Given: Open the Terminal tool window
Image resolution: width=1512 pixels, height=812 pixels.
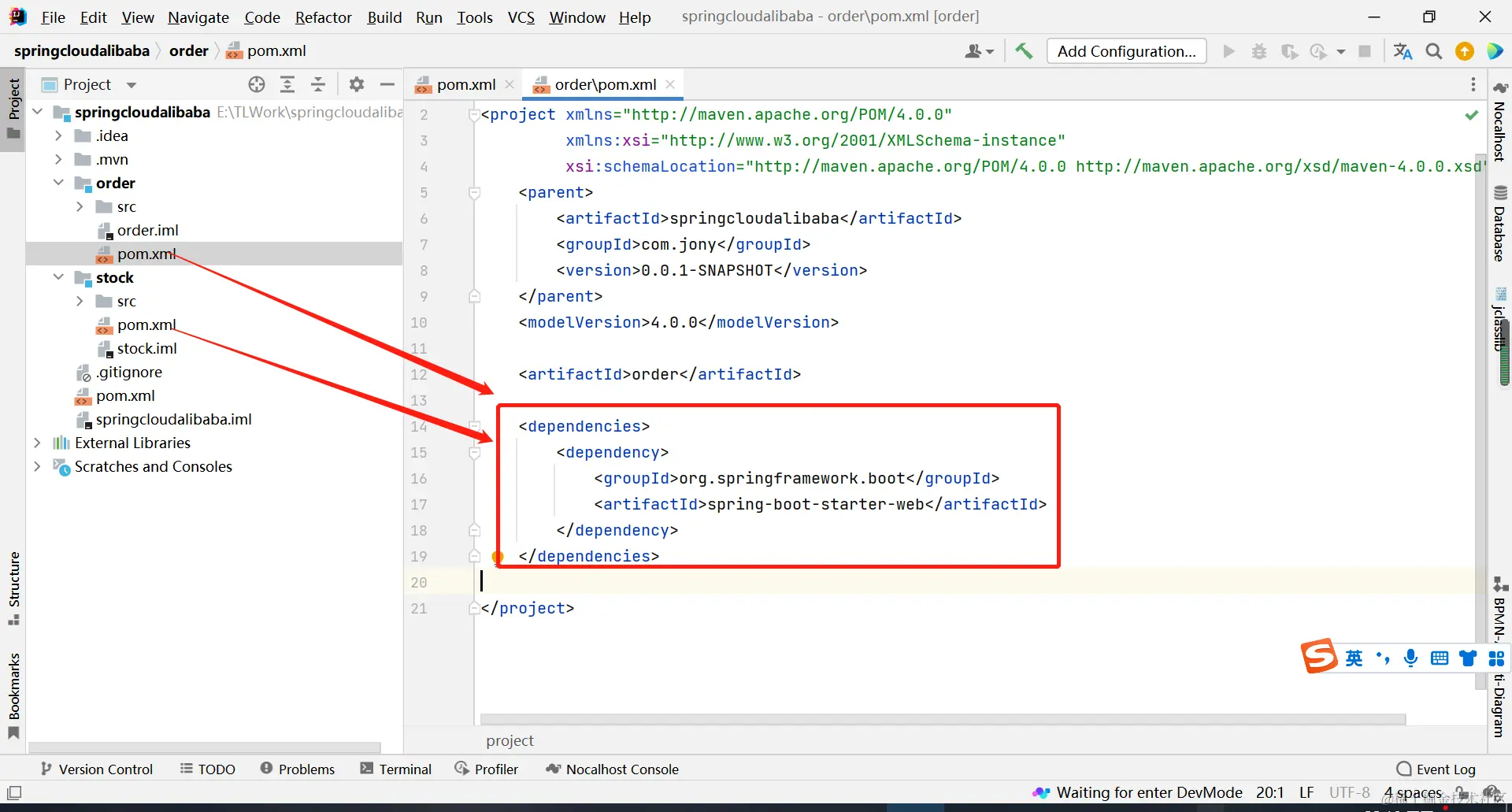Looking at the screenshot, I should coord(396,769).
